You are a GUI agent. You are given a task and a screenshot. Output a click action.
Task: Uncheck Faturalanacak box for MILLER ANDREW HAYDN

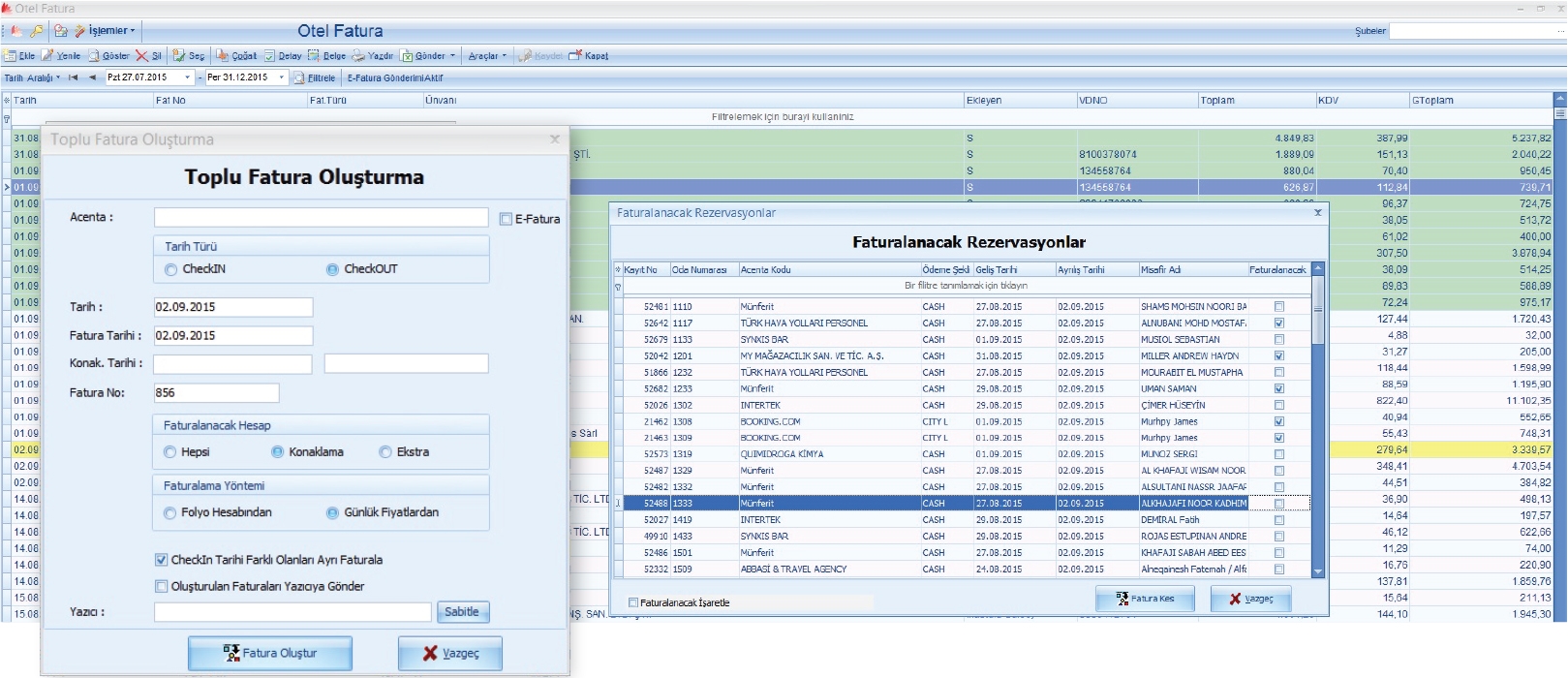(x=1279, y=356)
